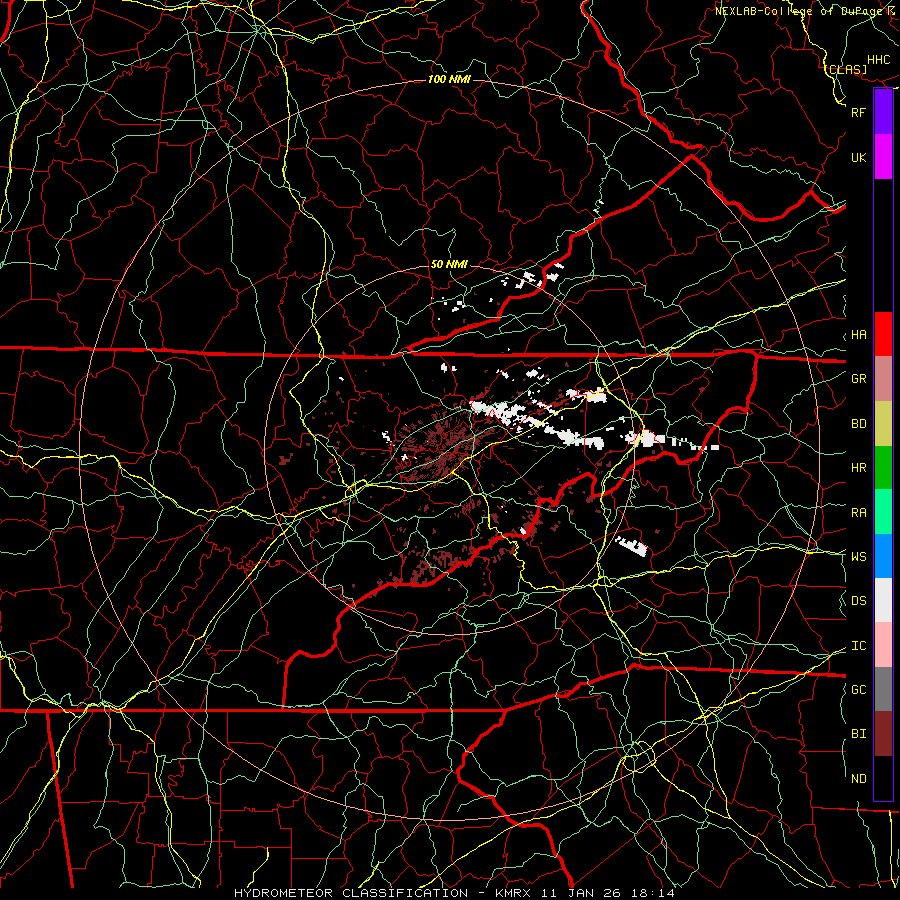
Task: Click the 'BI' legend label
Action: pos(858,734)
